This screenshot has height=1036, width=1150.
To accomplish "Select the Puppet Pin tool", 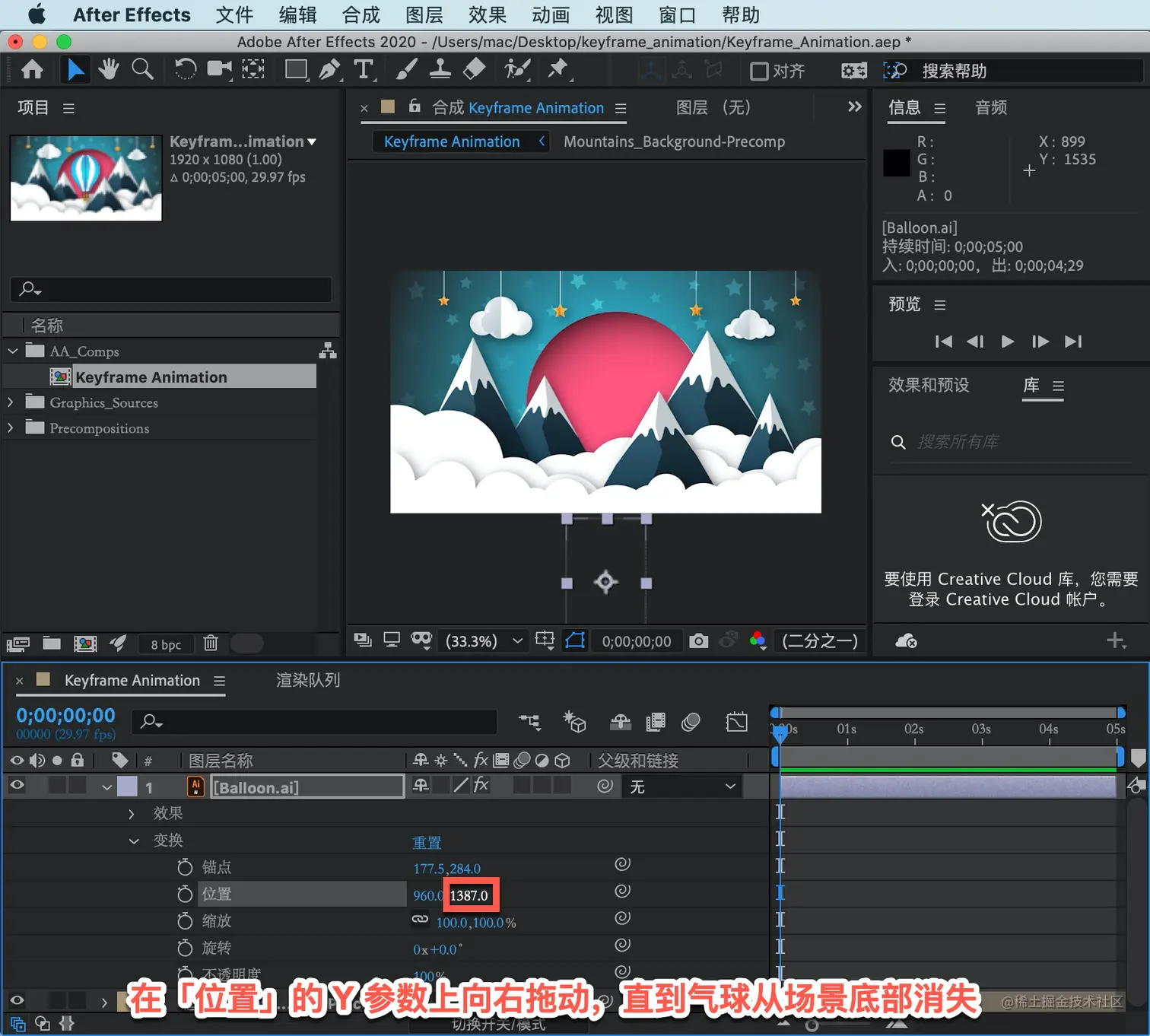I will (x=558, y=70).
